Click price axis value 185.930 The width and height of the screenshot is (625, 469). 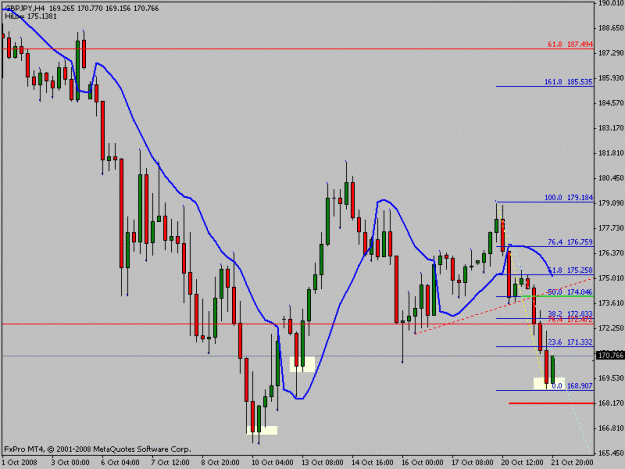click(611, 78)
